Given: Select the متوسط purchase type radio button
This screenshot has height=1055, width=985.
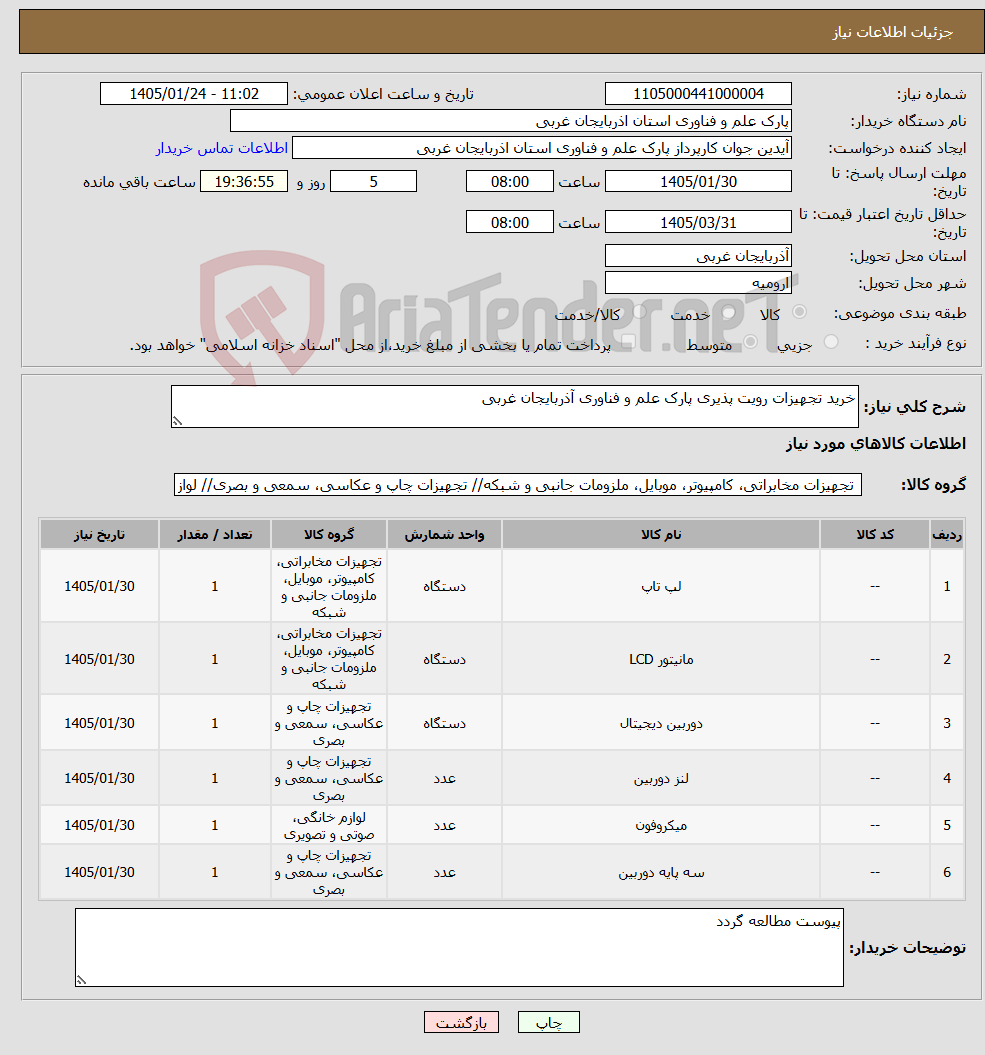Looking at the screenshot, I should [750, 342].
